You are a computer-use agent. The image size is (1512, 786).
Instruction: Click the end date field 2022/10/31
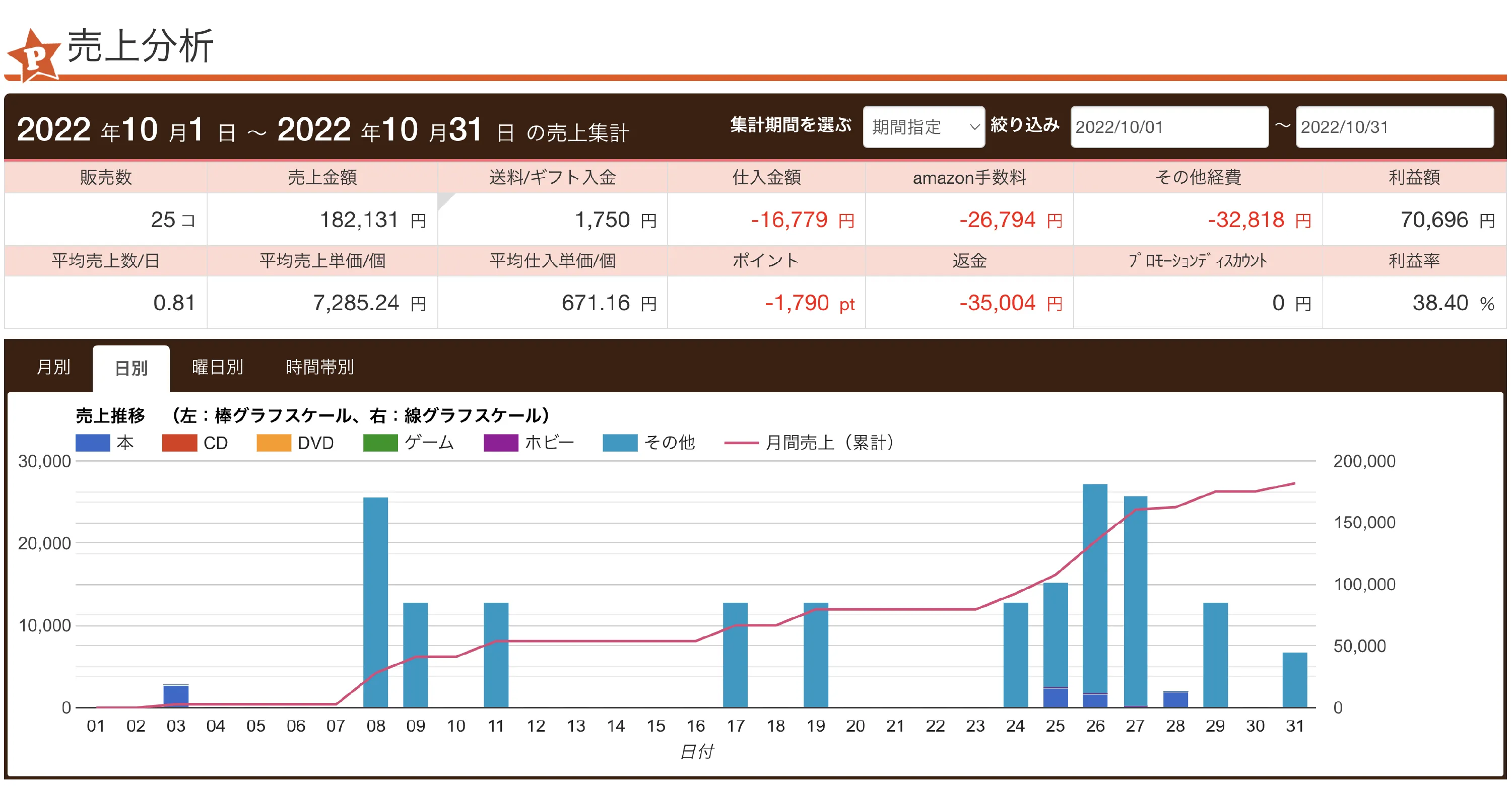[1395, 127]
